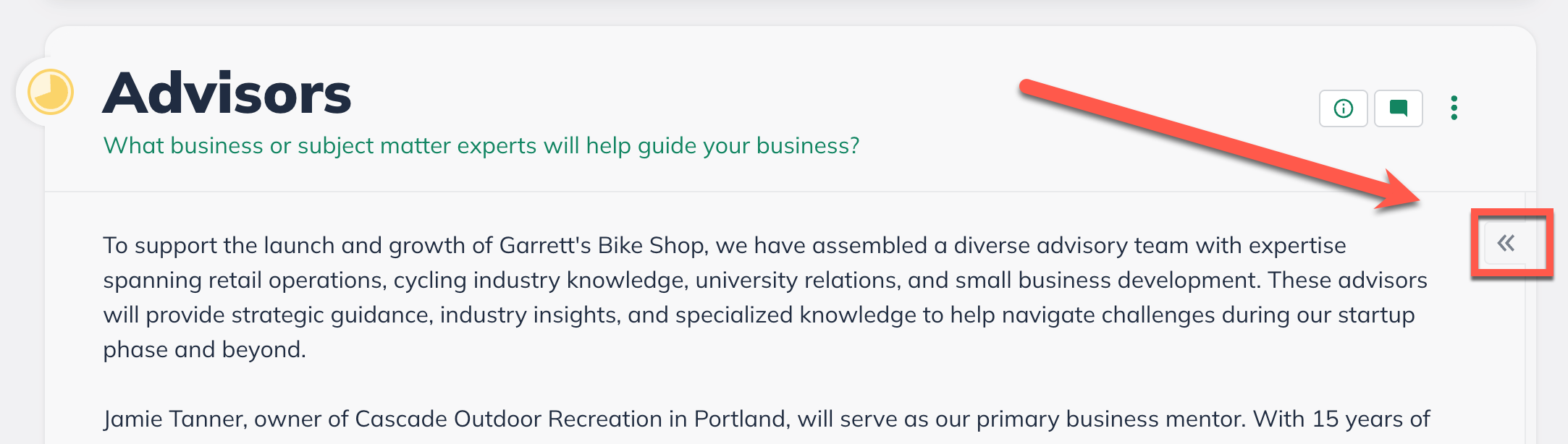
Task: Click the Advisors section heading
Action: pos(227,94)
